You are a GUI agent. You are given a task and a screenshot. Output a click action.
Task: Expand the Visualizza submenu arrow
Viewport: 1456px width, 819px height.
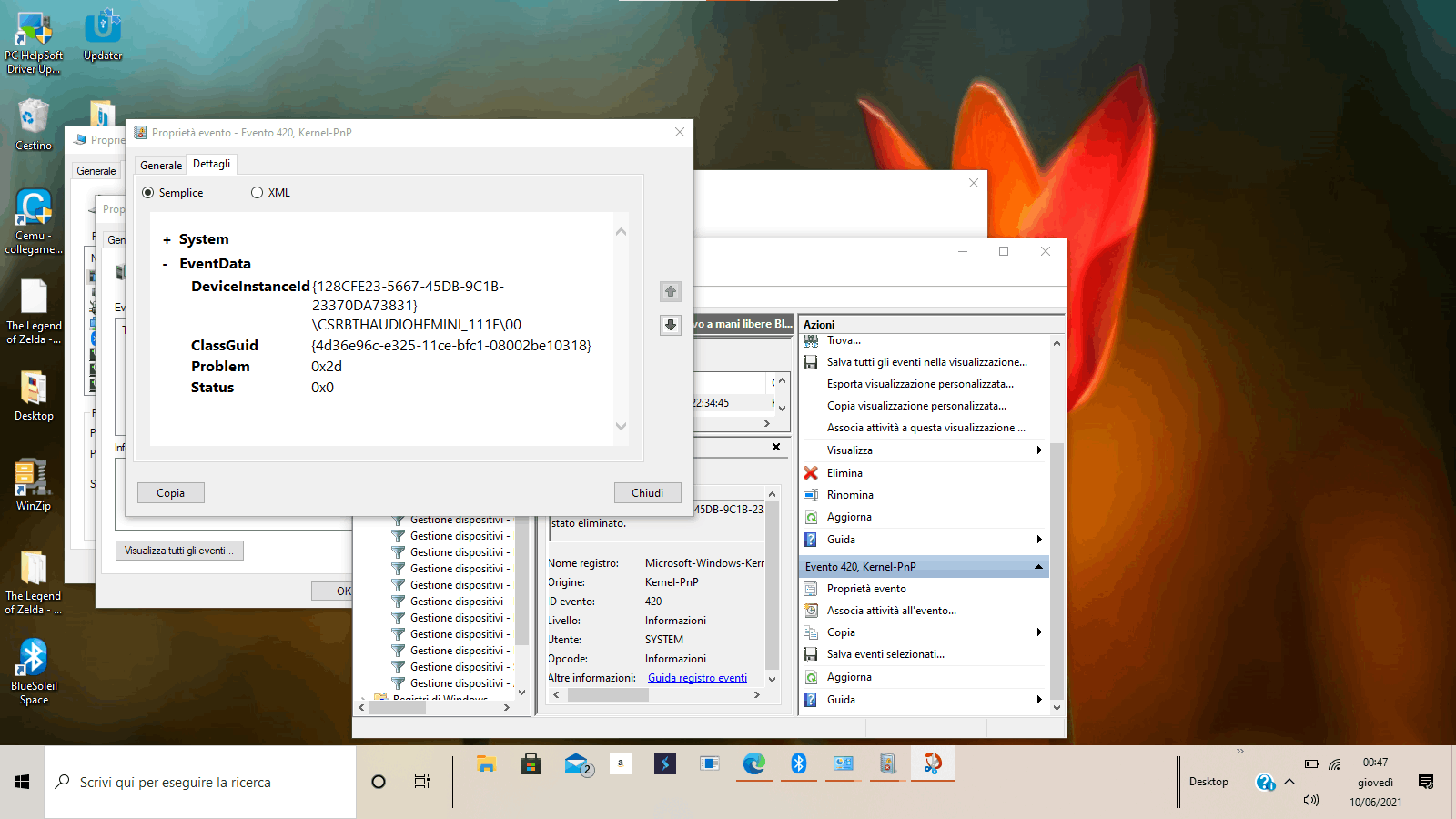click(1038, 450)
